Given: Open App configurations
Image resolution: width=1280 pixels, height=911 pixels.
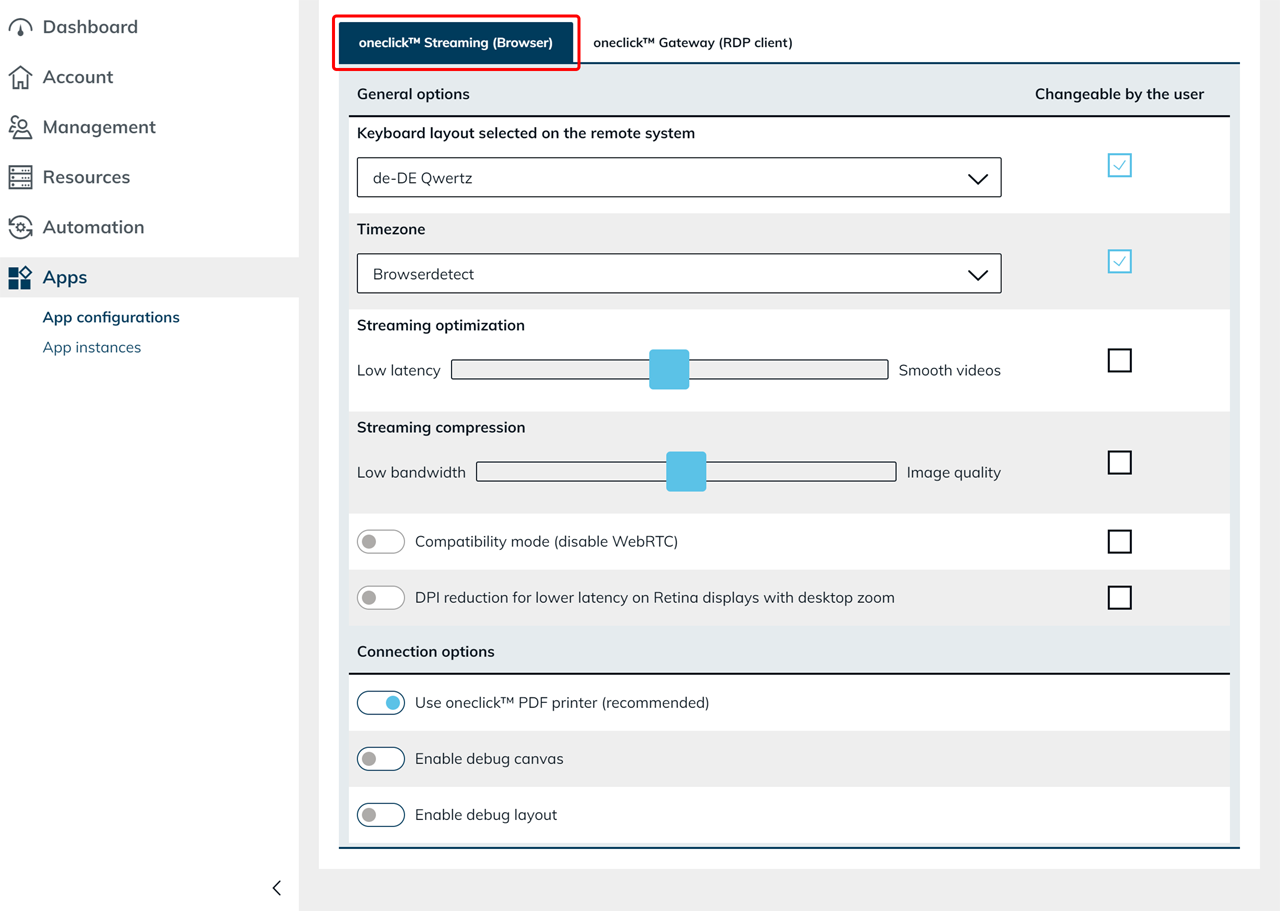Looking at the screenshot, I should tap(111, 317).
